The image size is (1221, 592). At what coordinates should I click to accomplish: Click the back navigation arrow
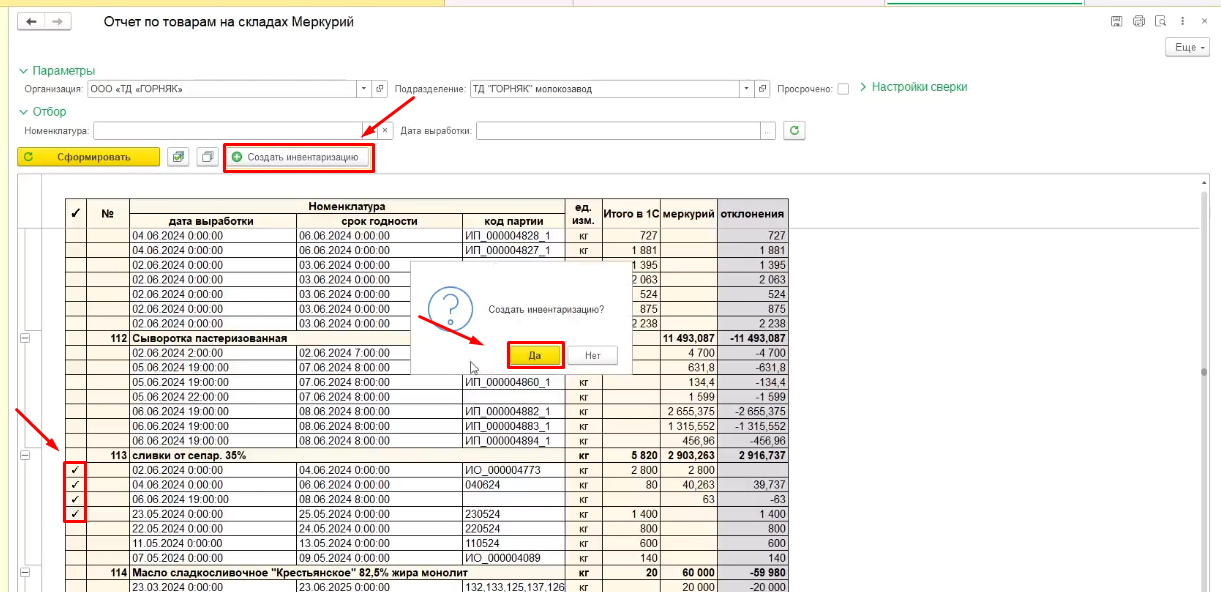[x=31, y=21]
